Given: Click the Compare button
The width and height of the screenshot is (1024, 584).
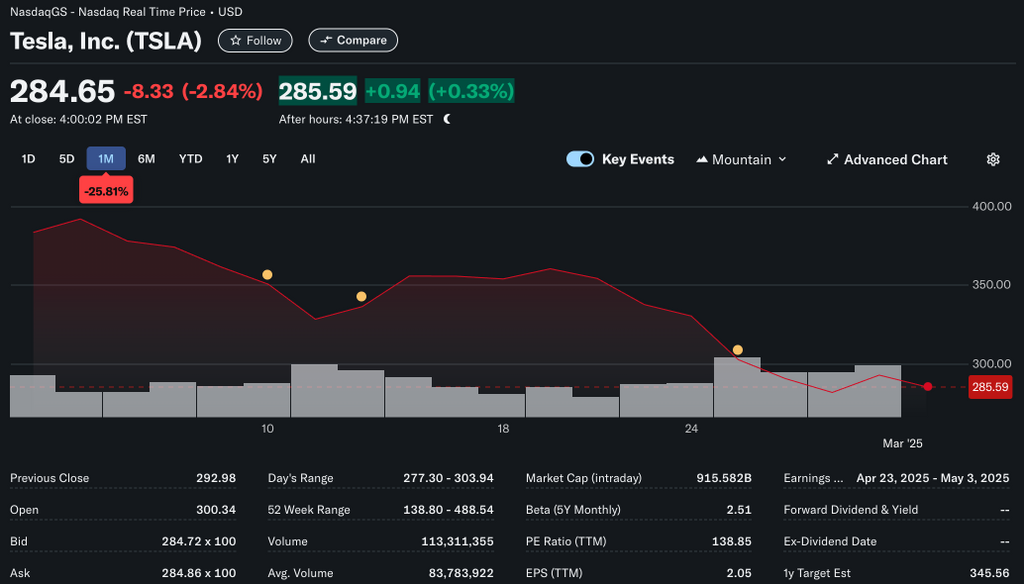Looking at the screenshot, I should pos(353,41).
